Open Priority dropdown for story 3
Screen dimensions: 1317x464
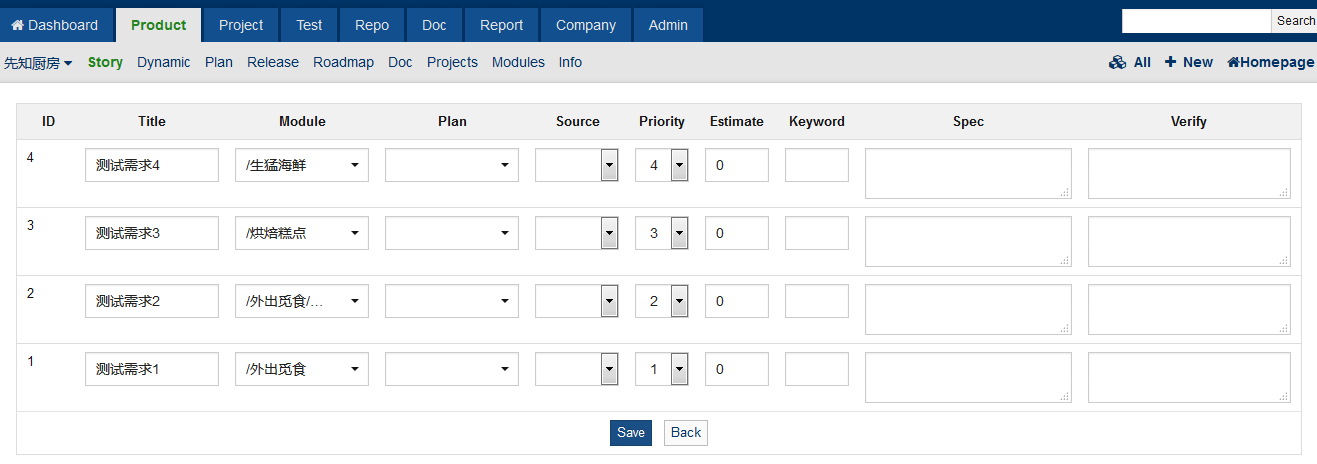point(679,233)
